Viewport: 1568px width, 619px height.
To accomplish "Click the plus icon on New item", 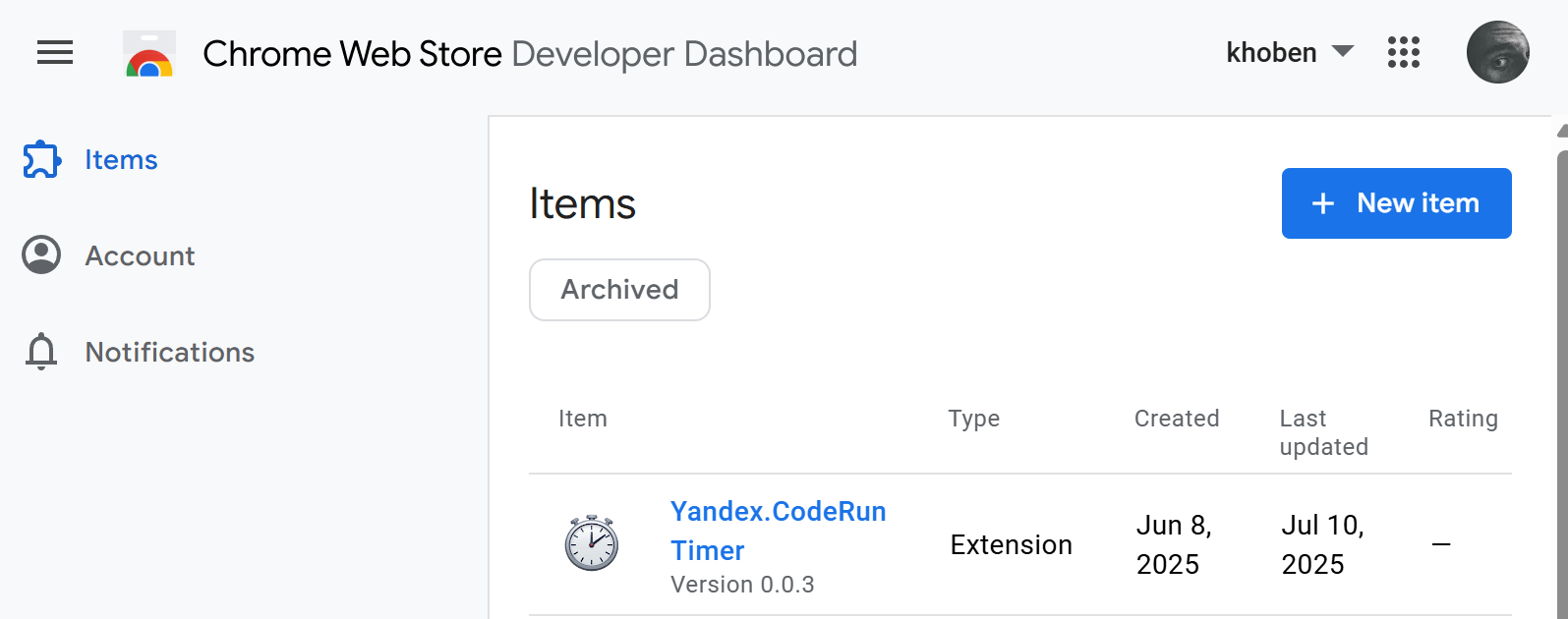I will (1321, 203).
